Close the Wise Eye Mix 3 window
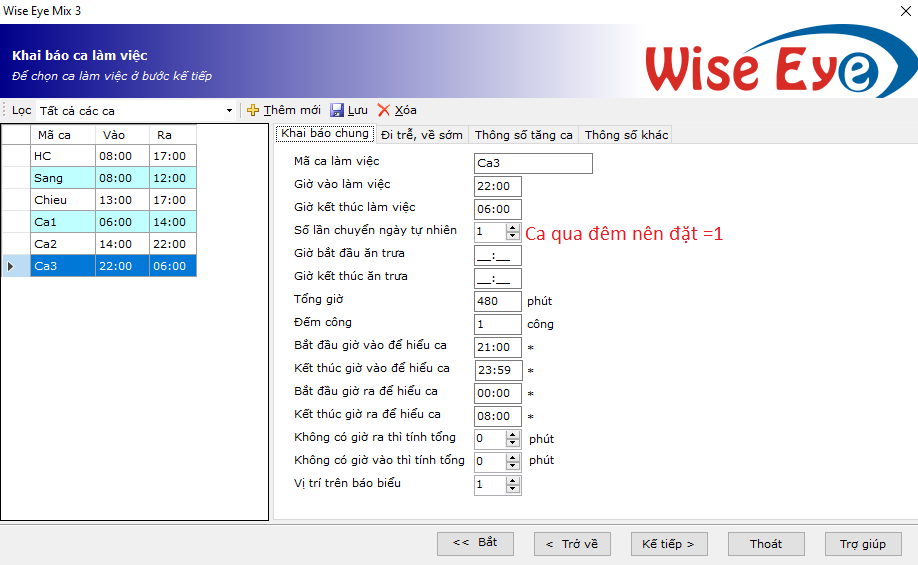This screenshot has height=565, width=918. pos(893,11)
